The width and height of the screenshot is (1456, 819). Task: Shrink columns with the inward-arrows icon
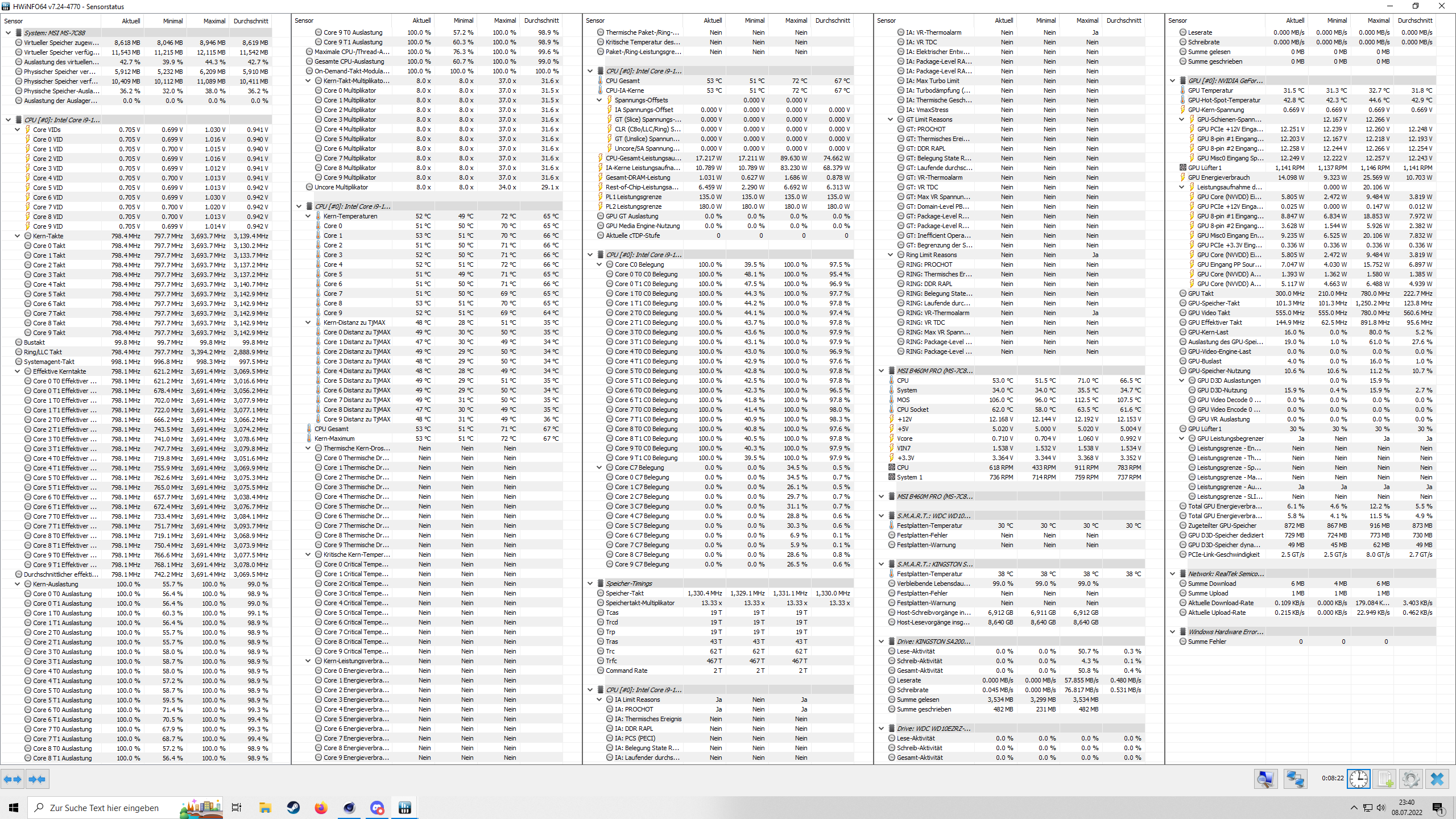[38, 779]
